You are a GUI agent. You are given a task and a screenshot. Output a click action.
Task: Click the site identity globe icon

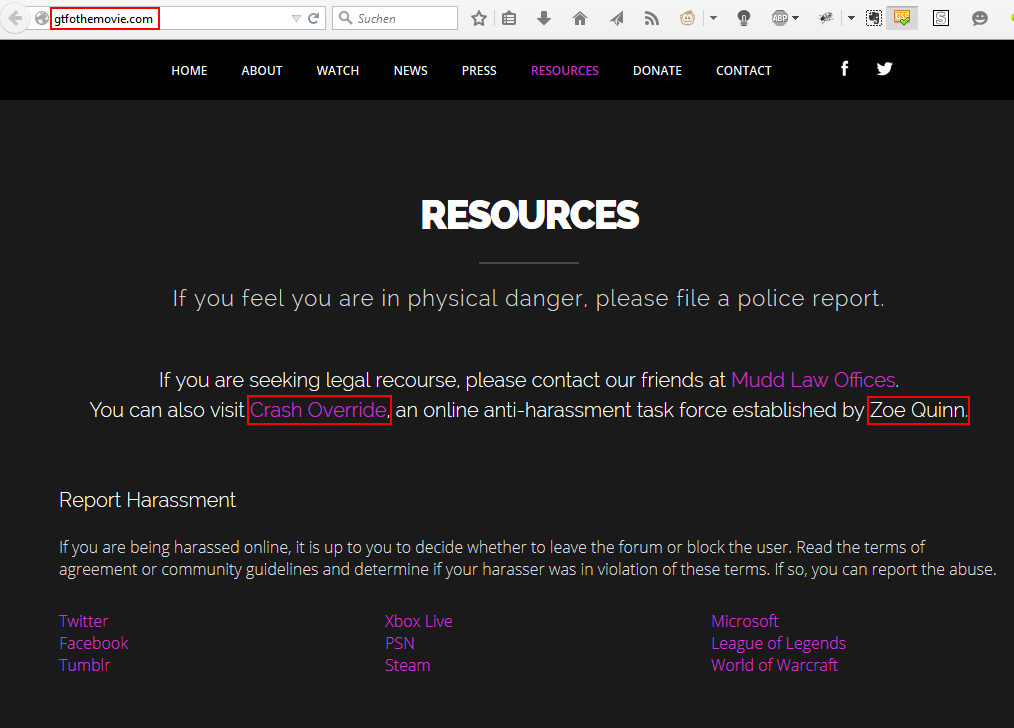[x=42, y=18]
